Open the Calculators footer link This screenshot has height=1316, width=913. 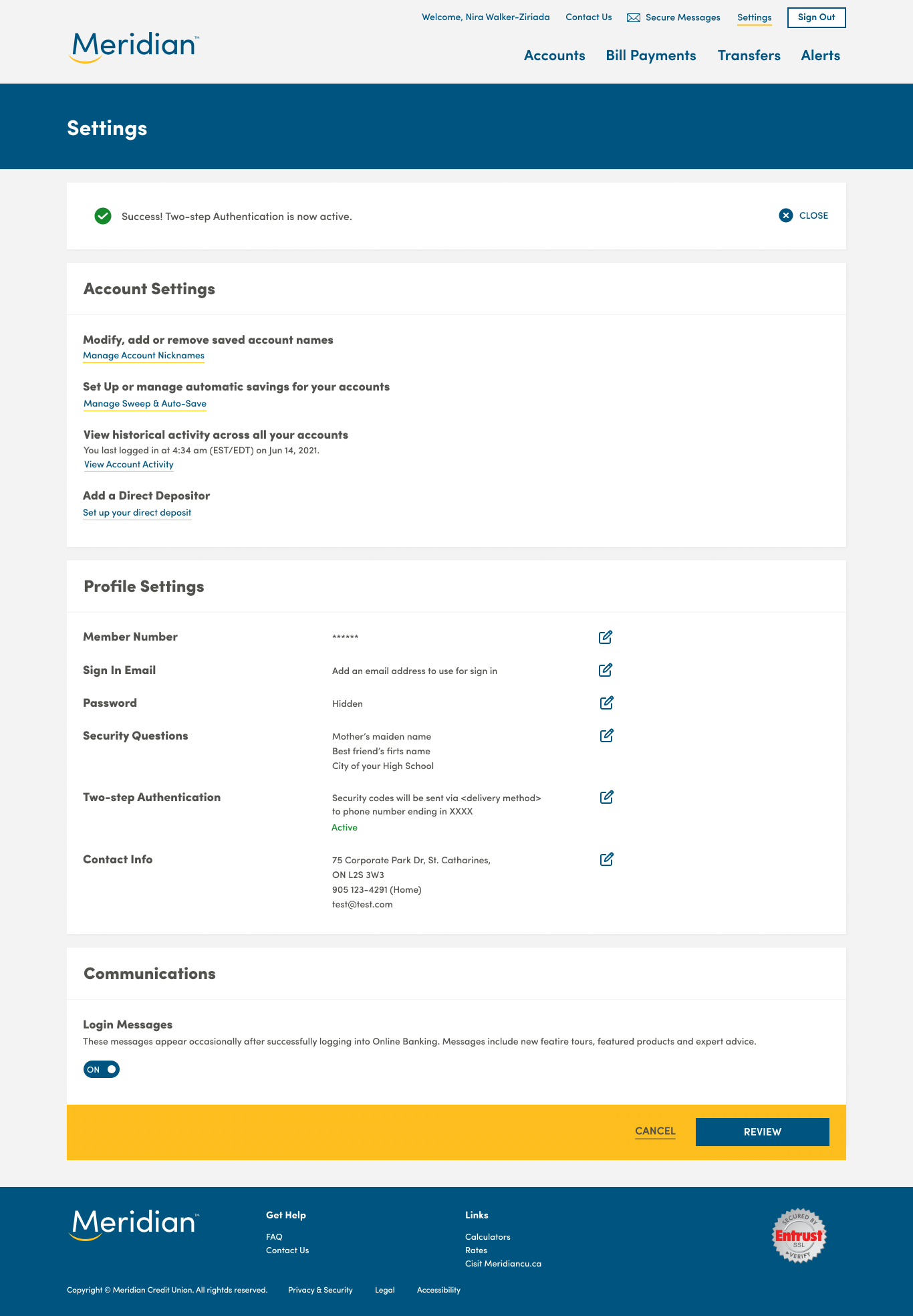coord(488,1237)
